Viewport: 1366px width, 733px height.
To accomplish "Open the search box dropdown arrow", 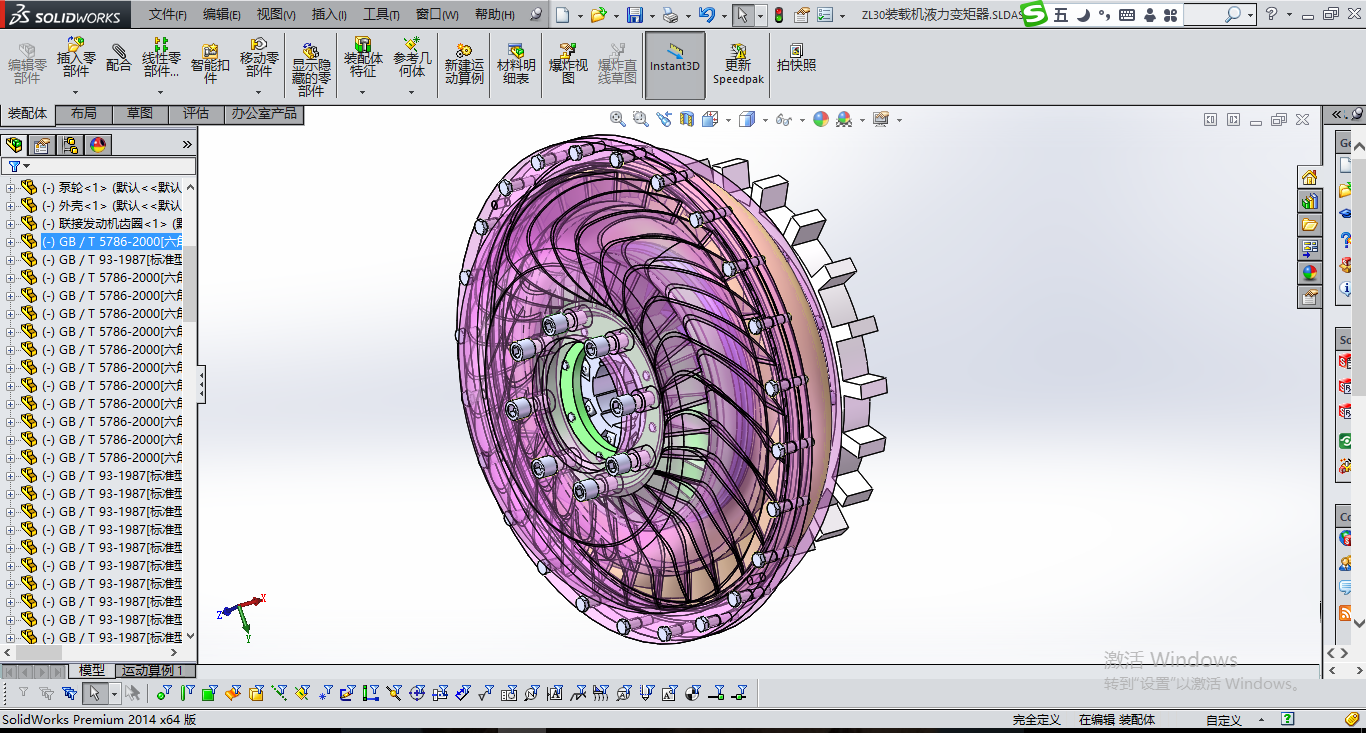I will 1250,15.
